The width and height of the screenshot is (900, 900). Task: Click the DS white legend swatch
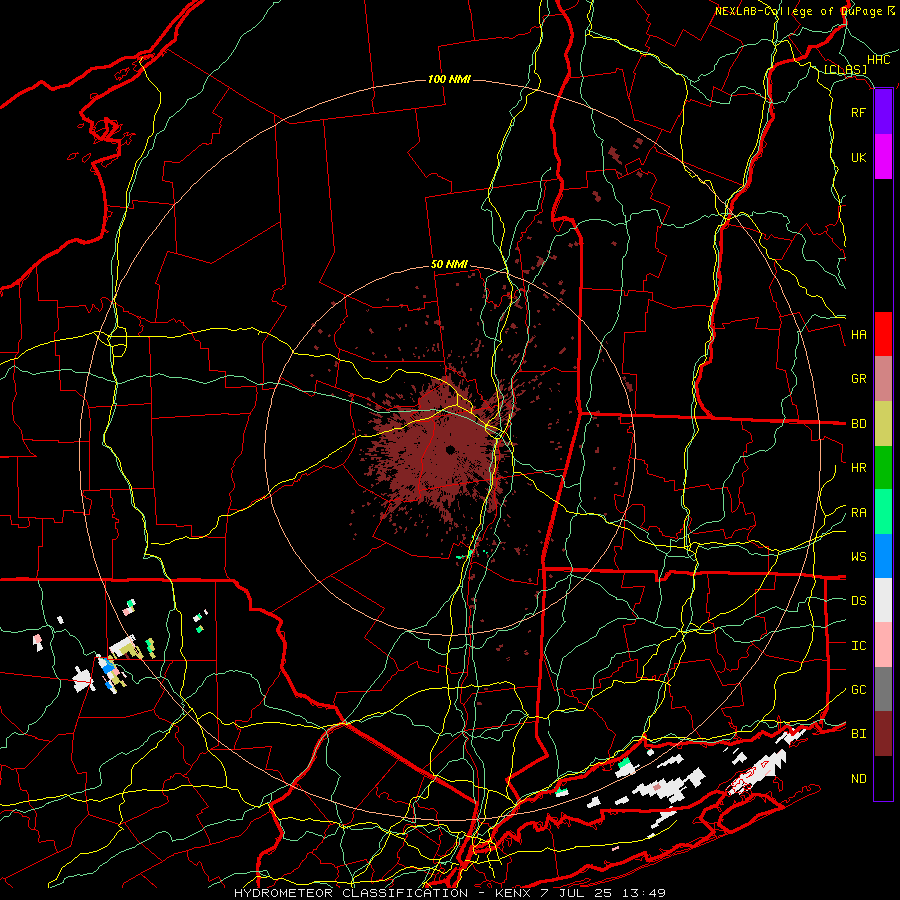tap(883, 600)
